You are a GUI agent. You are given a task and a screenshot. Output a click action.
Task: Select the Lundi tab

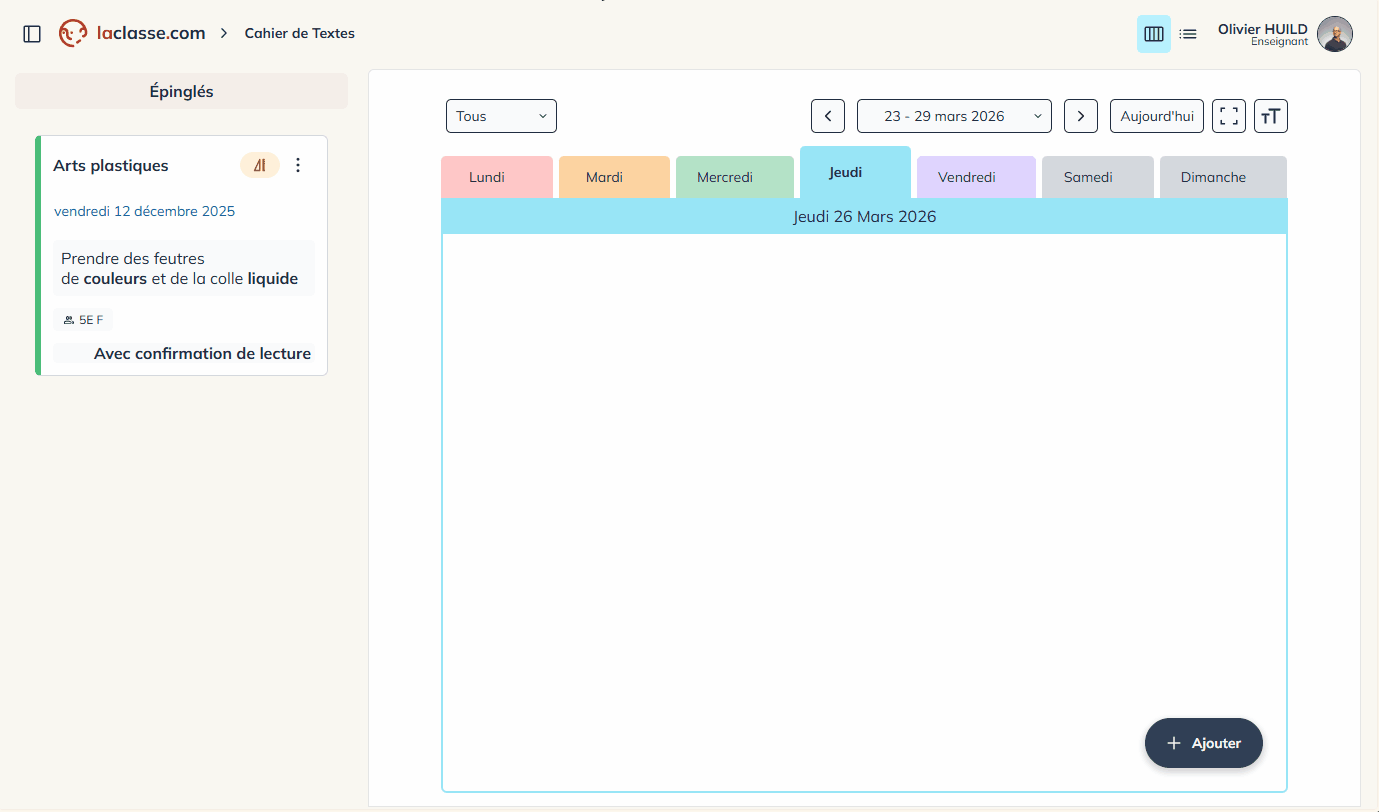(496, 177)
